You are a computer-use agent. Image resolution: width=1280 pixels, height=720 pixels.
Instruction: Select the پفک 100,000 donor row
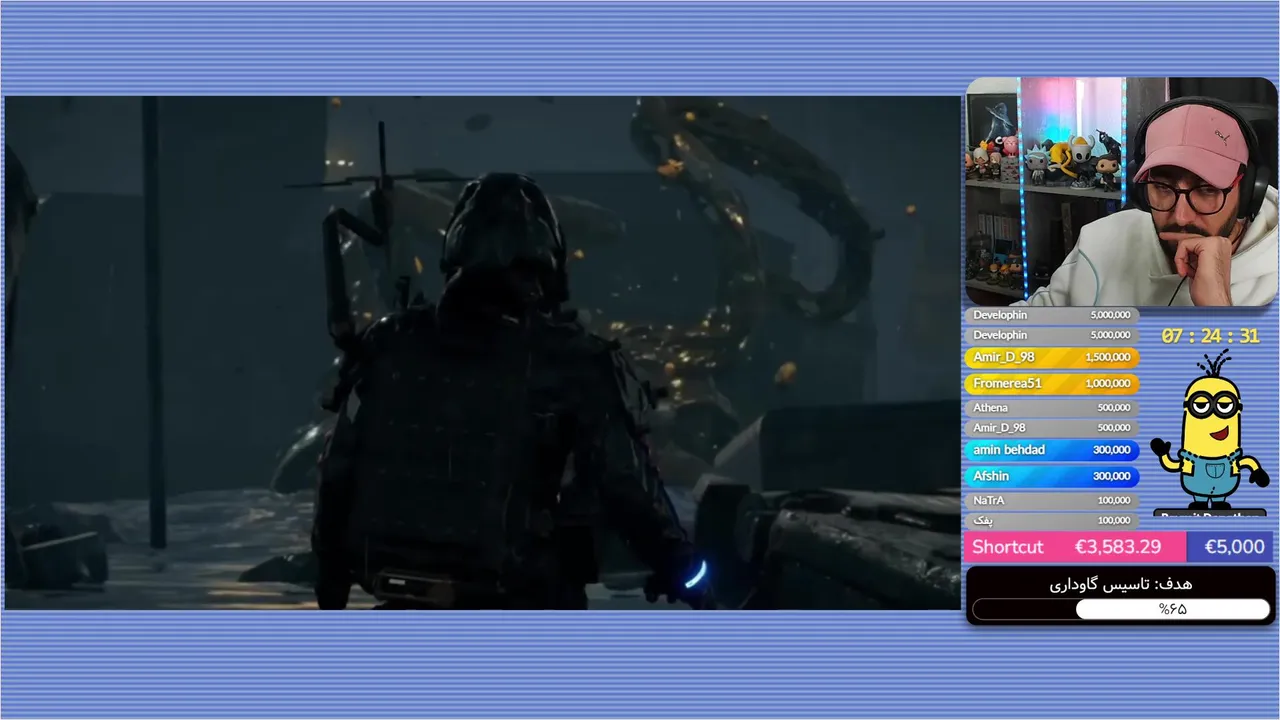coord(1052,520)
